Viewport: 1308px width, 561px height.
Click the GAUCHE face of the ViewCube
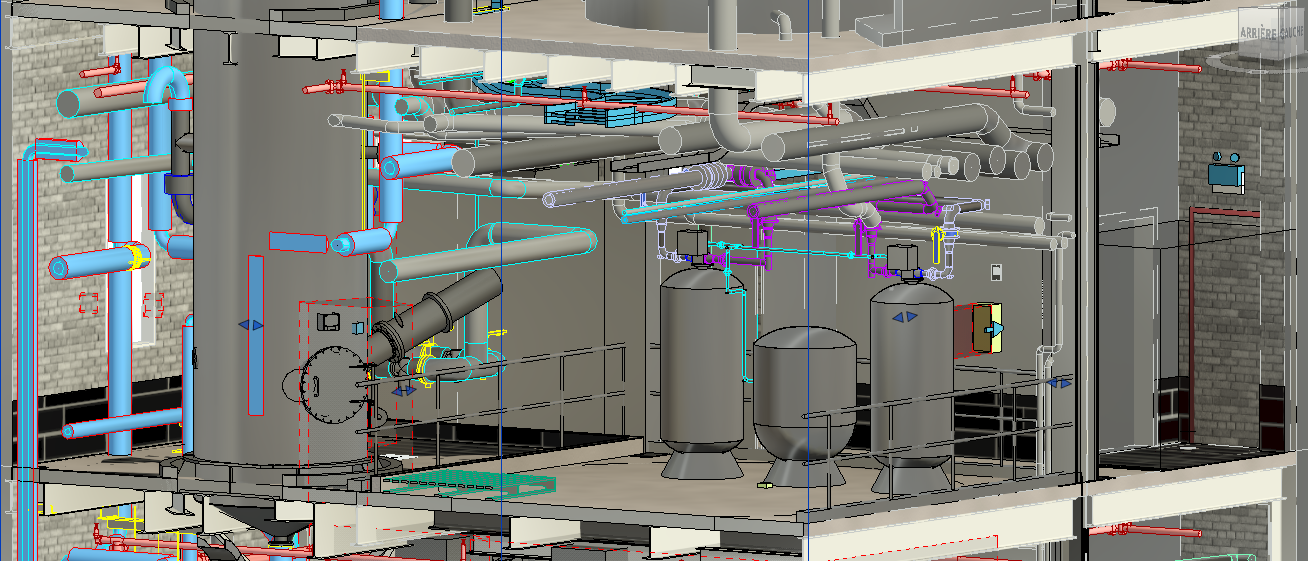1292,32
